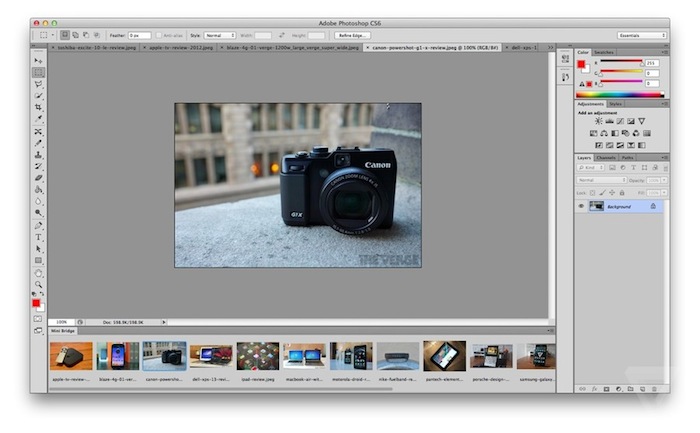The height and width of the screenshot is (433, 700).
Task: Activate the Zoom tool in toolbar
Action: [x=38, y=284]
